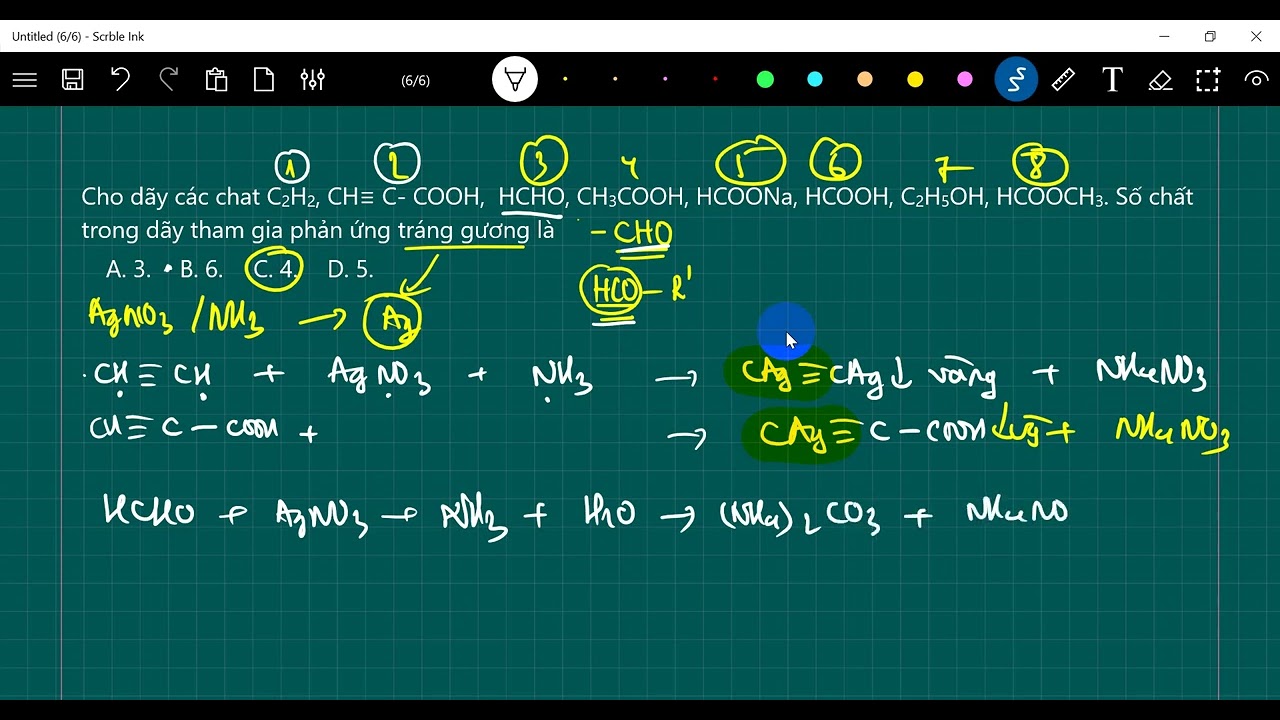Click the page indicator (6/6)
Image resolution: width=1280 pixels, height=720 pixels.
point(415,80)
